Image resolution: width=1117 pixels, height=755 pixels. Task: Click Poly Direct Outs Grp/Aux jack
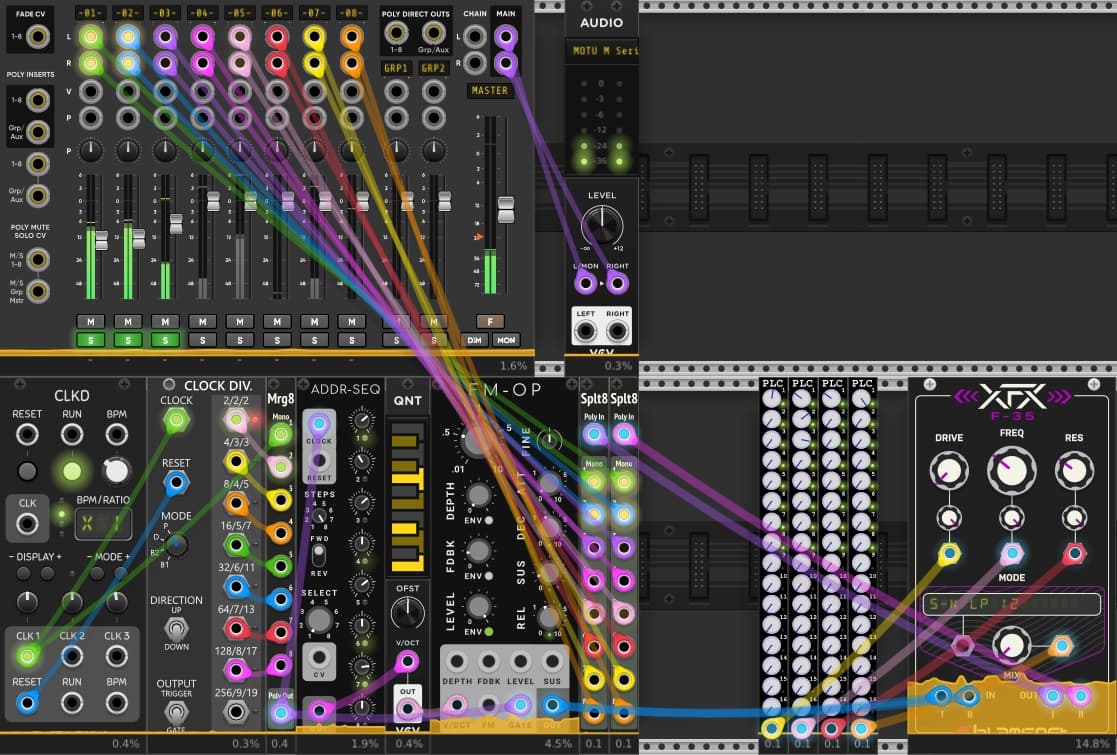click(x=433, y=32)
